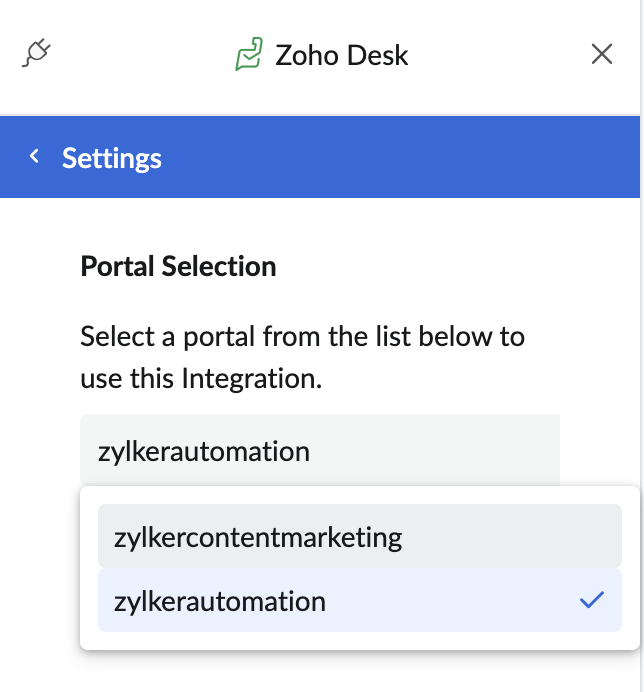Close the Zoho Desk panel
Image resolution: width=644 pixels, height=692 pixels.
pyautogui.click(x=602, y=54)
